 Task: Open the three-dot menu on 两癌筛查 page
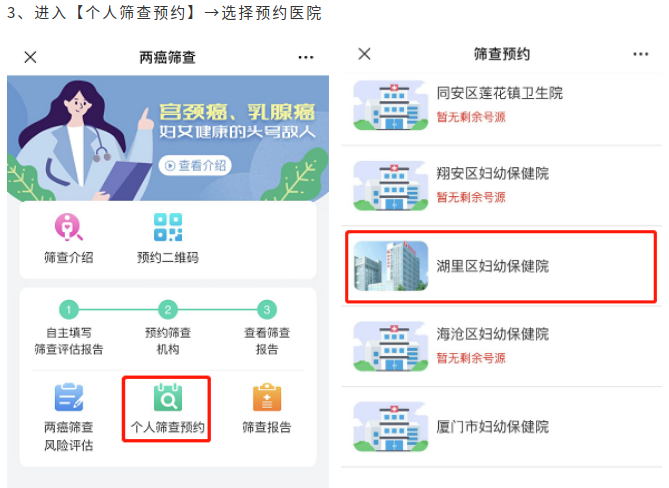click(306, 57)
